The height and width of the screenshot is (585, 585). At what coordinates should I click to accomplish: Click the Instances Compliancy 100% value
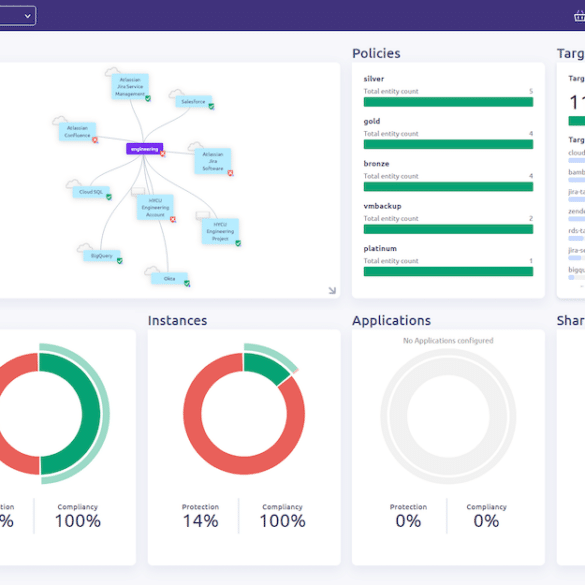[x=282, y=521]
